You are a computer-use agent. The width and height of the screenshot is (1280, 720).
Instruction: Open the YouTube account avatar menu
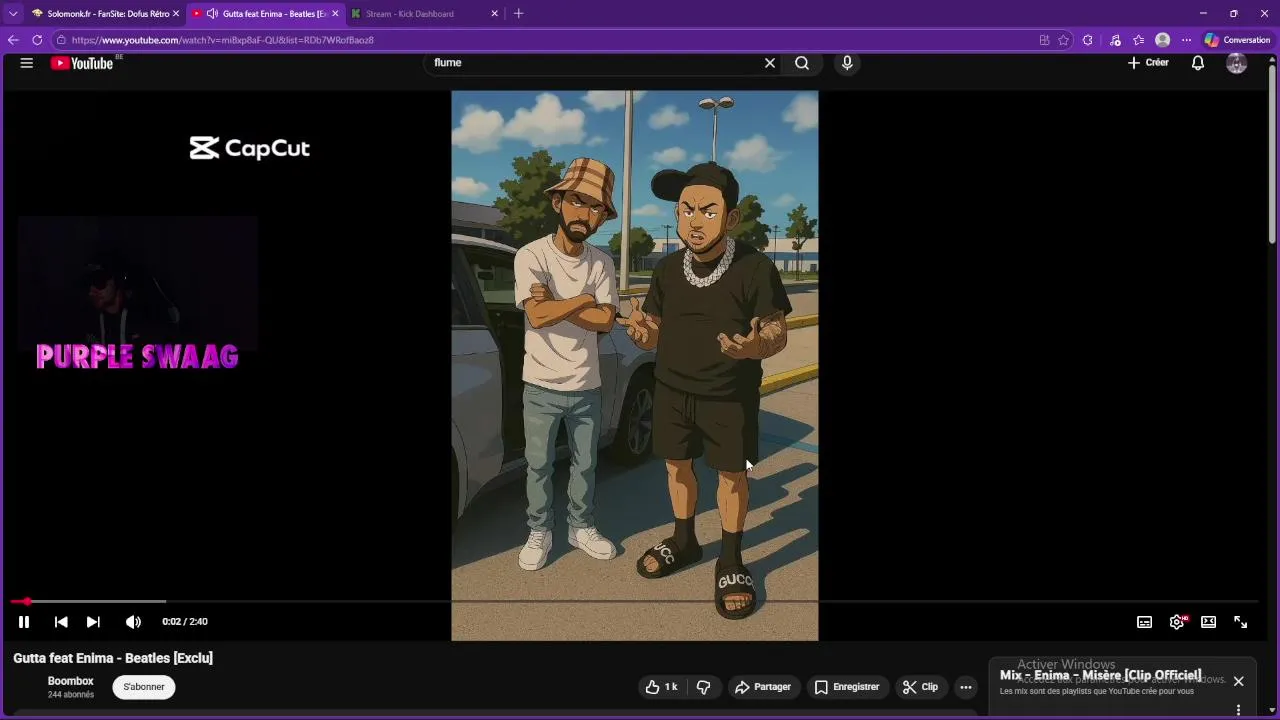click(x=1237, y=63)
